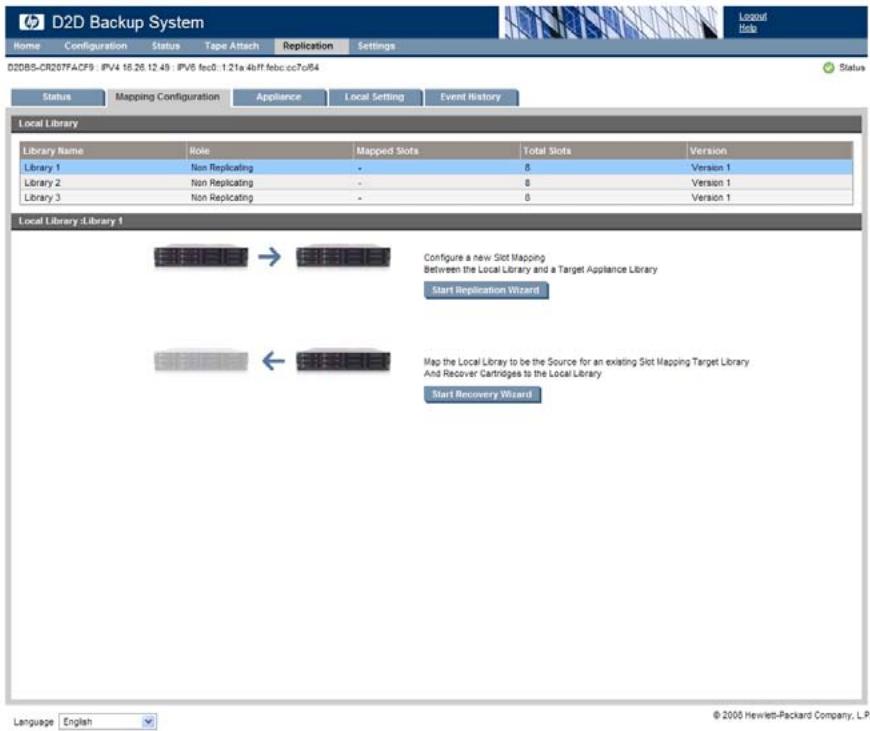Click the Status label at top right
The width and height of the screenshot is (870, 731).
[x=852, y=68]
